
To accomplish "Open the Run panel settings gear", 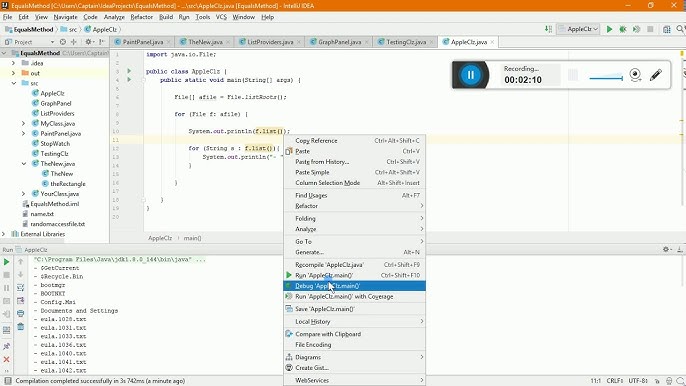I will (x=666, y=249).
